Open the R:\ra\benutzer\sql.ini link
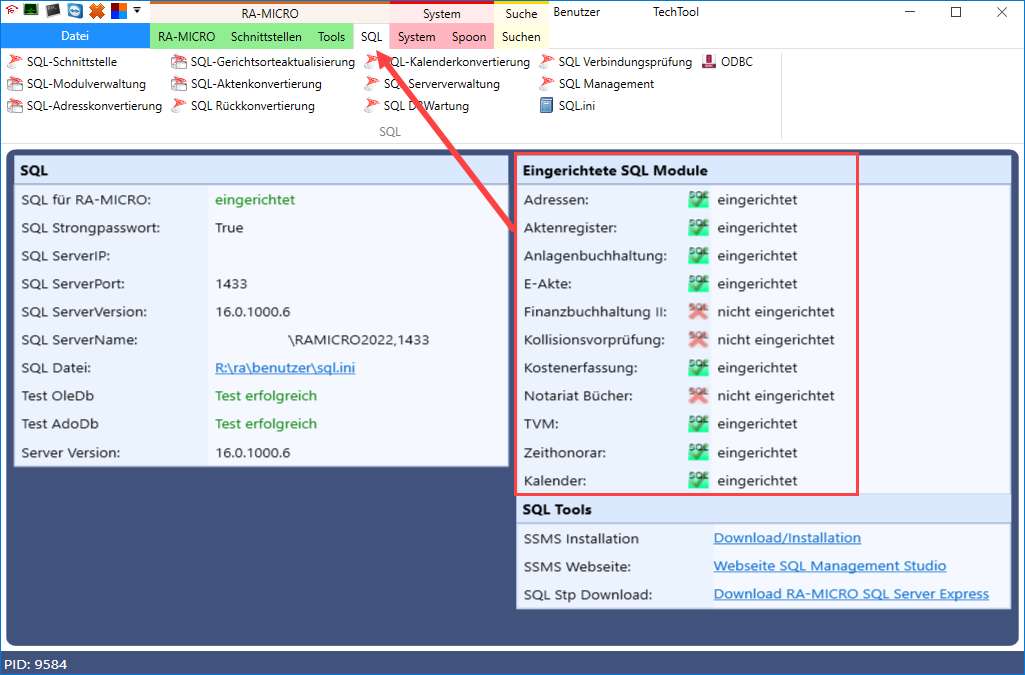The width and height of the screenshot is (1025, 675). 285,368
